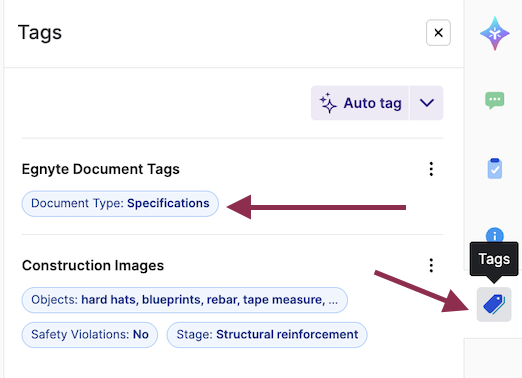This screenshot has width=522, height=378.
Task: Click the Stage: Structural reinforcement tag
Action: (x=267, y=335)
